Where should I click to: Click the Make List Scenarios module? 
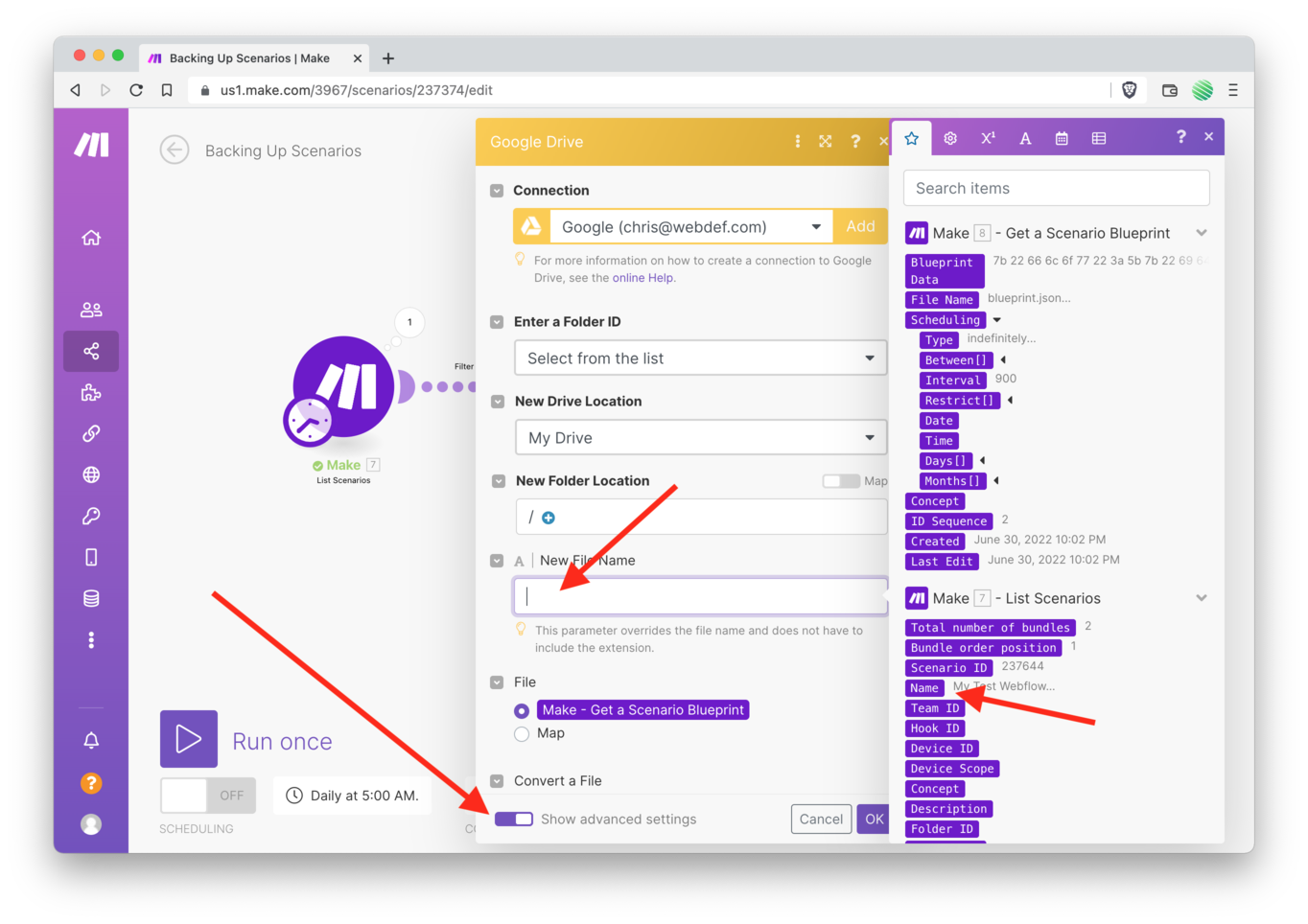coord(343,386)
